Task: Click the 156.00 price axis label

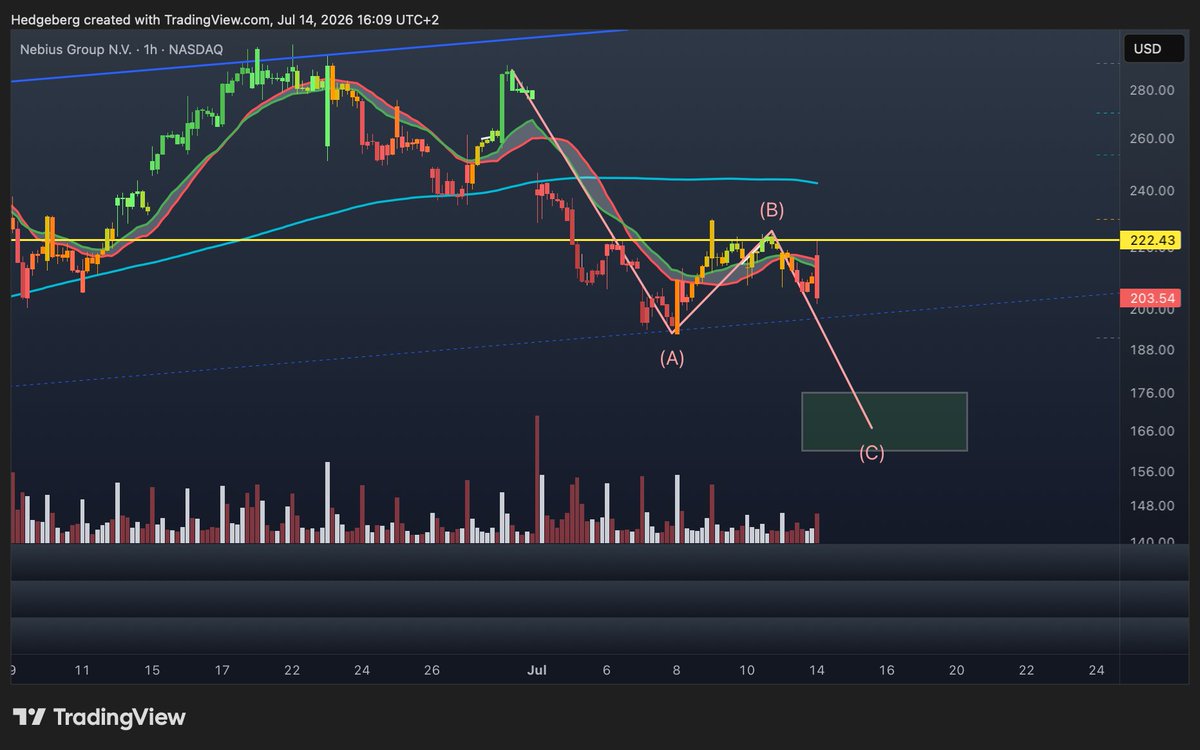Action: (x=1151, y=471)
